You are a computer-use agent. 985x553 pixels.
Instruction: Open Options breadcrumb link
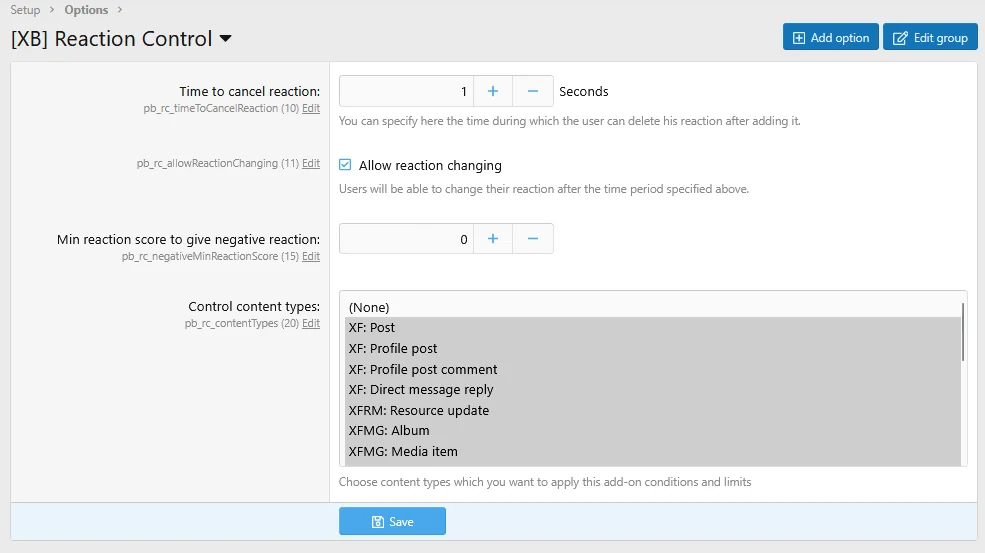click(86, 10)
